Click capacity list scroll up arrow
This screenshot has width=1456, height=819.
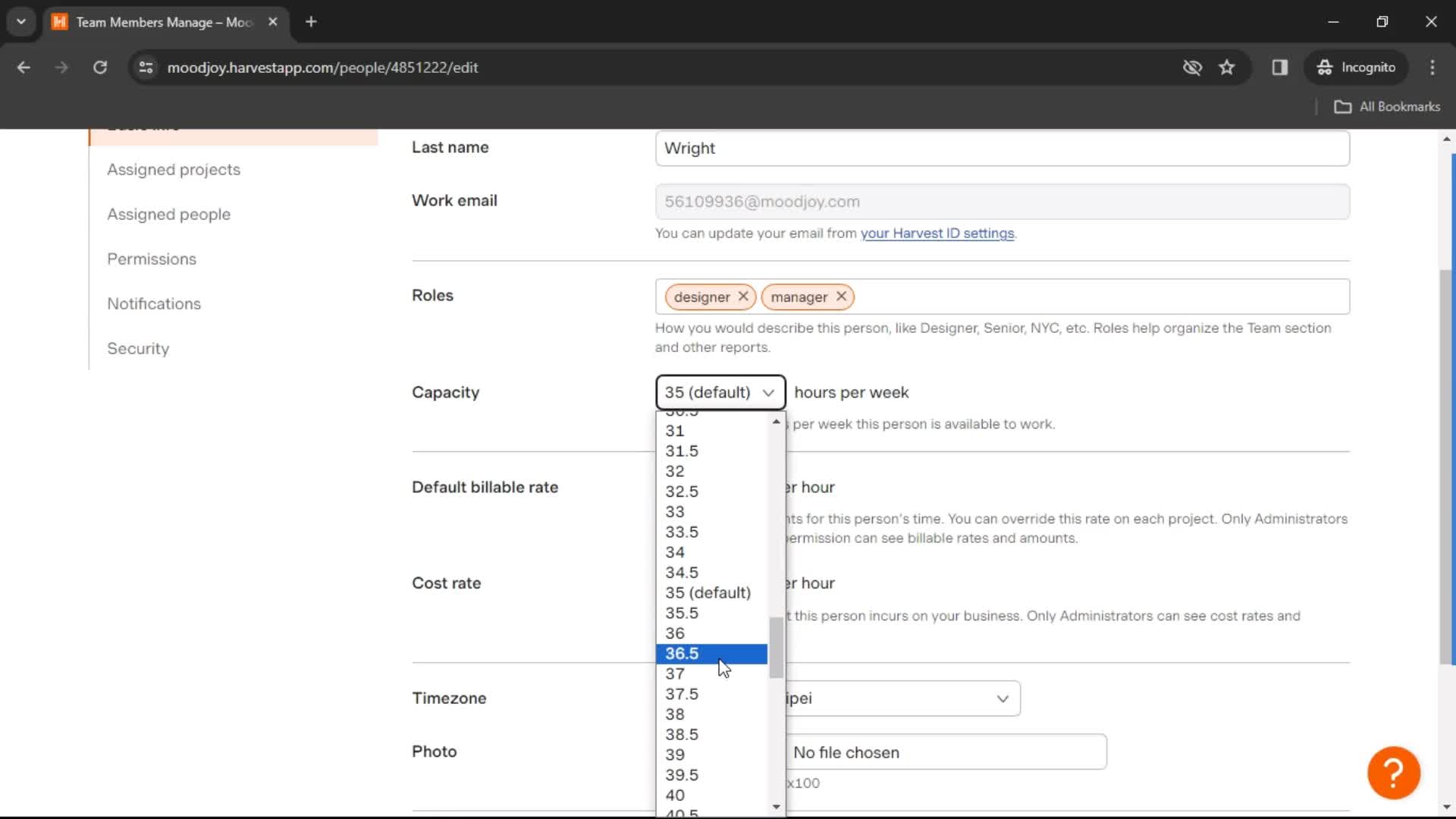click(x=776, y=422)
